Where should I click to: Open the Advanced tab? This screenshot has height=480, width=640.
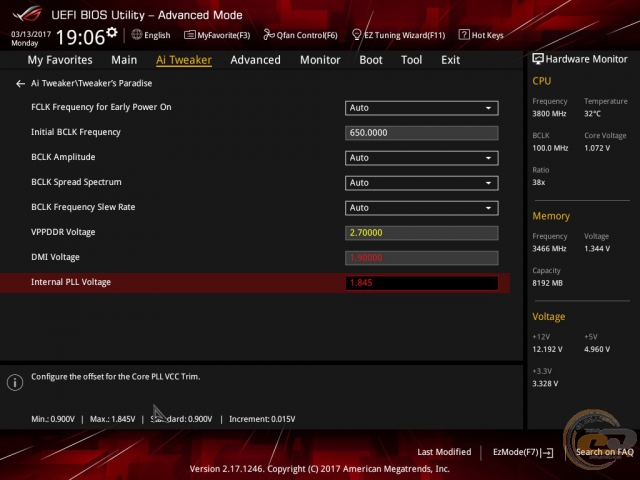pos(256,60)
